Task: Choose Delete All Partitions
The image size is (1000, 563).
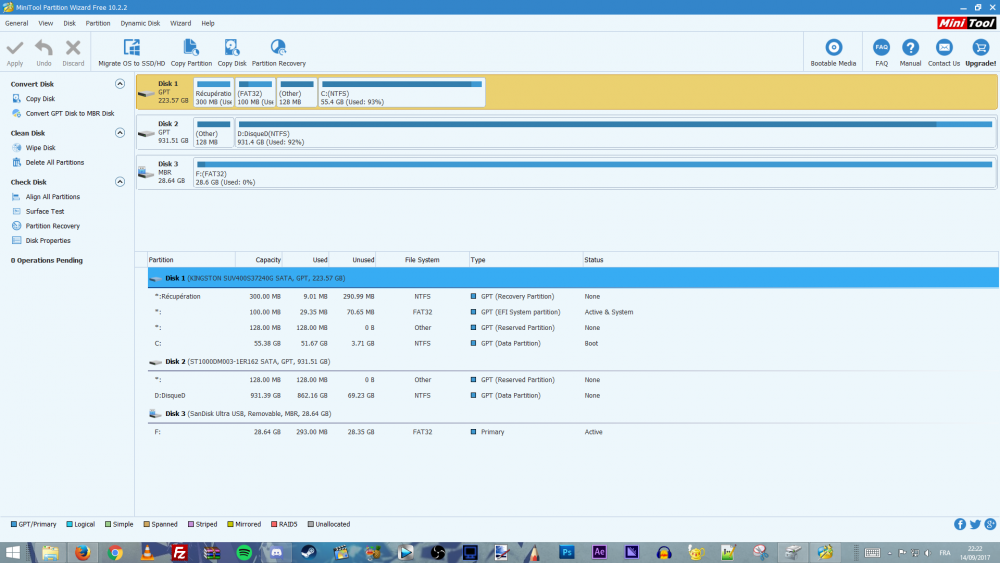Action: pos(55,163)
